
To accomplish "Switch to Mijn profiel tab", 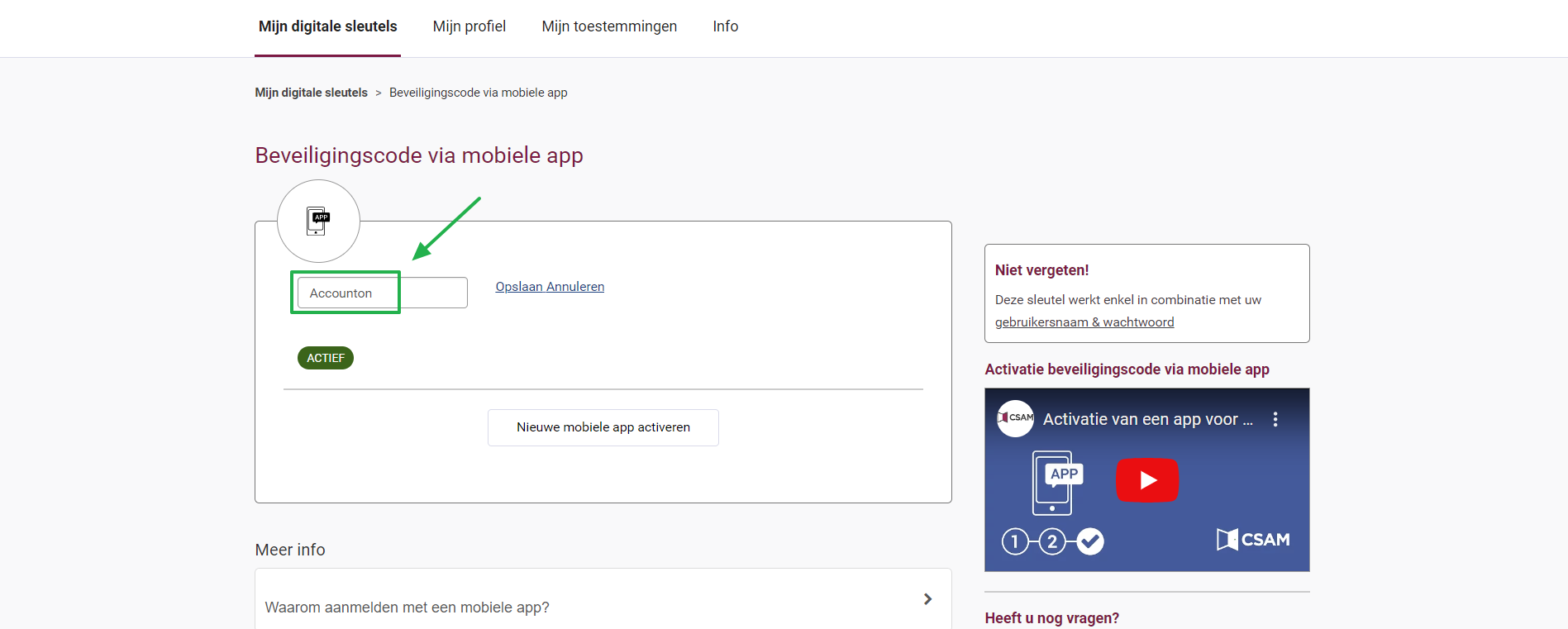I will point(469,26).
